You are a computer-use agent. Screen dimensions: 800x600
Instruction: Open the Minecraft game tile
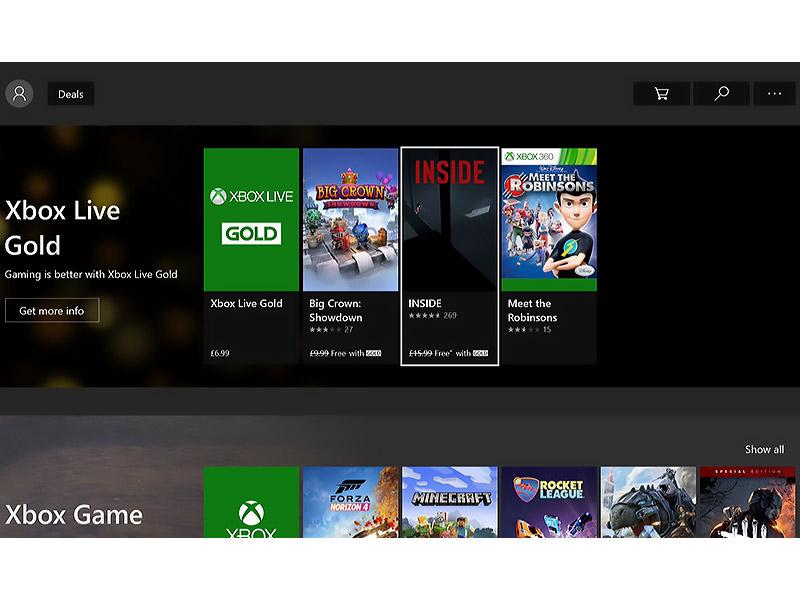point(449,502)
